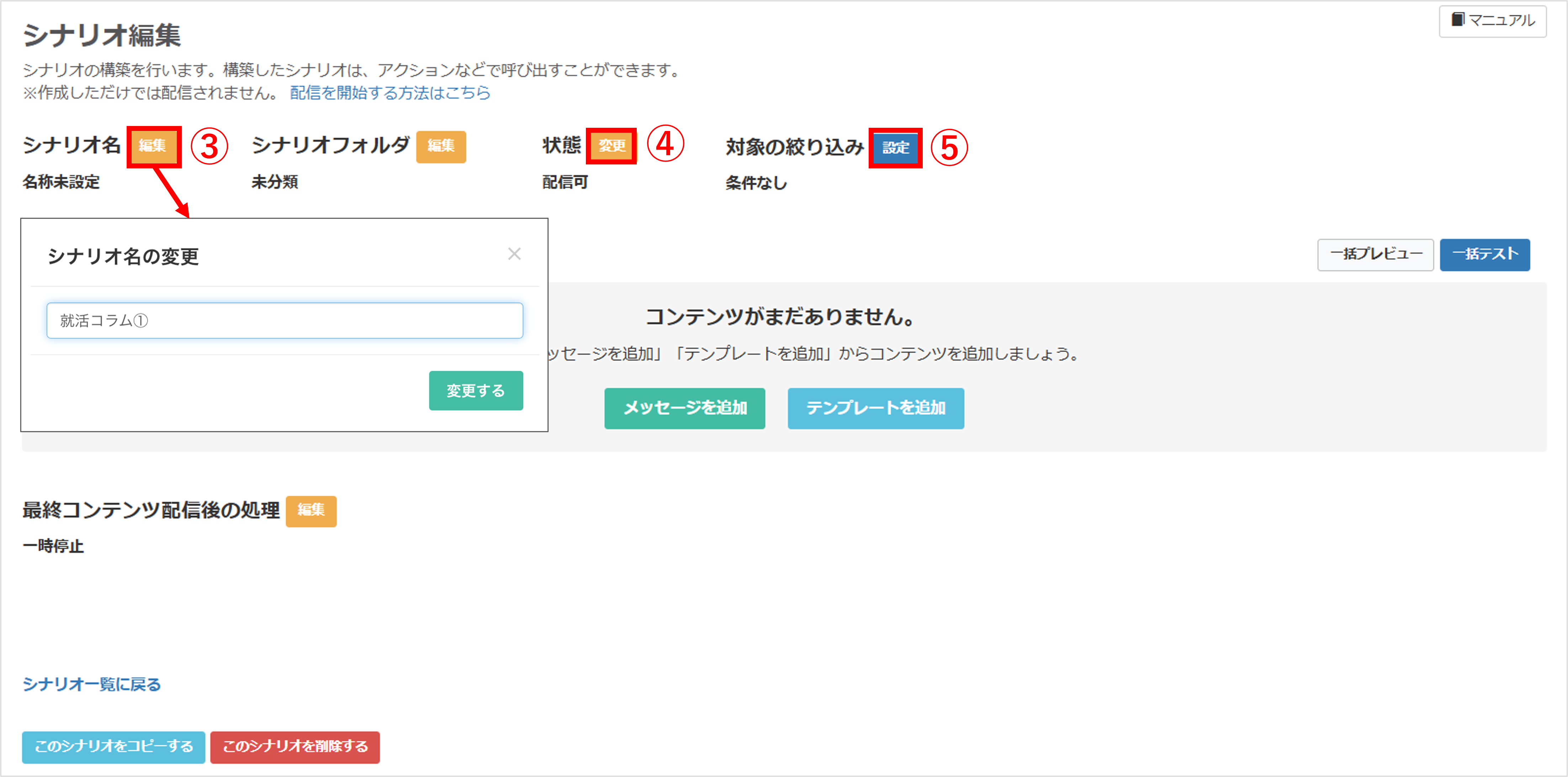The image size is (1568, 777).
Task: Click テンプレートを追加 button
Action: tap(875, 408)
